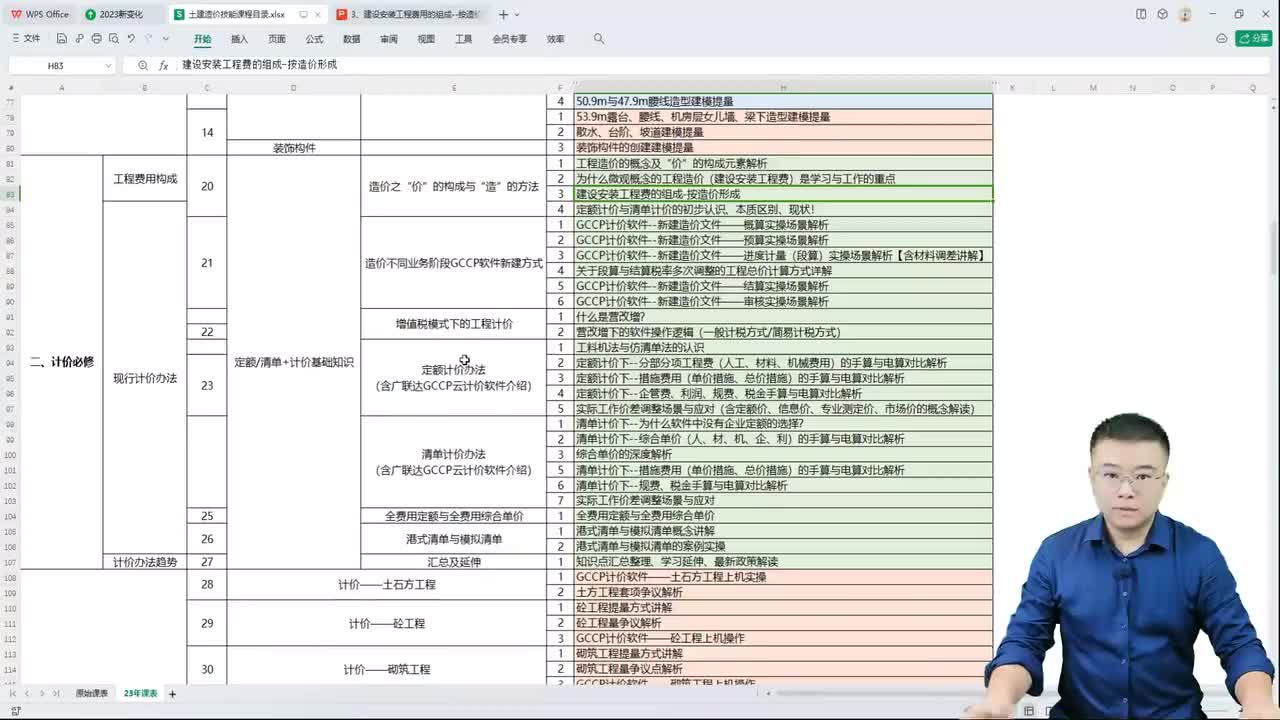Viewport: 1280px width, 720px height.
Task: Click the print icon in quick toolbar
Action: click(x=96, y=39)
